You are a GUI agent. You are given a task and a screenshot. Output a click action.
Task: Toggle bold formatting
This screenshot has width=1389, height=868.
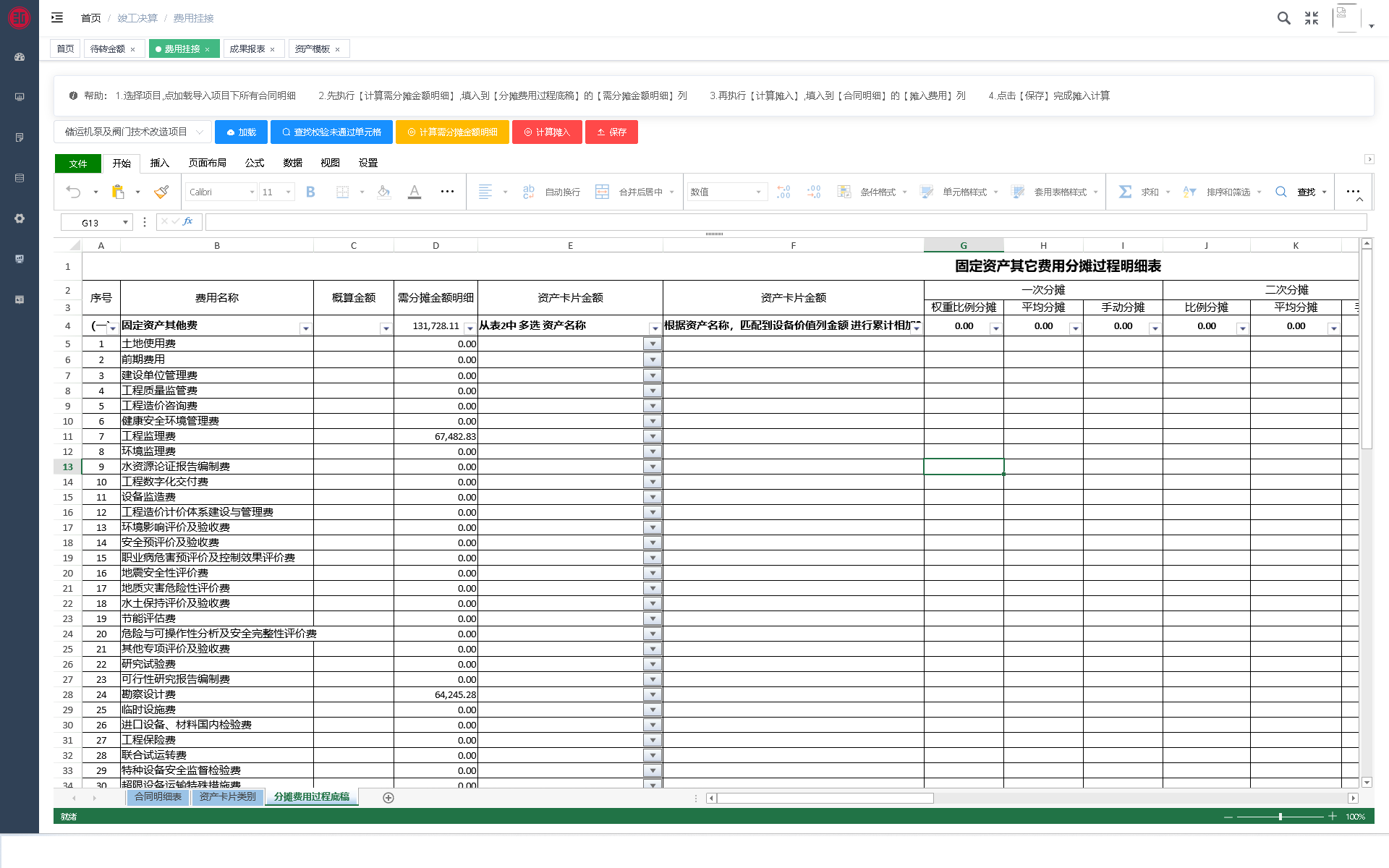click(310, 192)
